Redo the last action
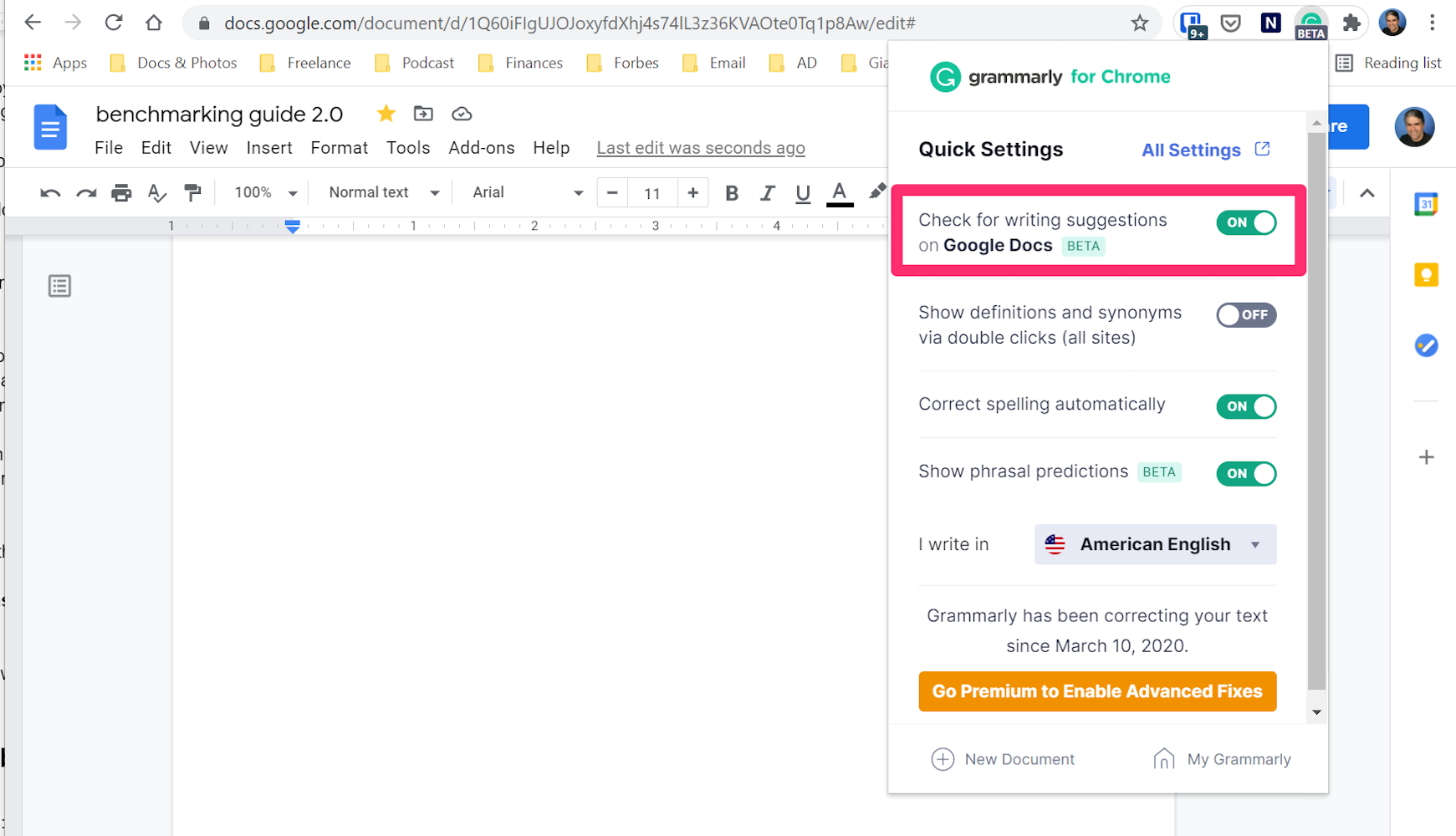 click(x=86, y=193)
